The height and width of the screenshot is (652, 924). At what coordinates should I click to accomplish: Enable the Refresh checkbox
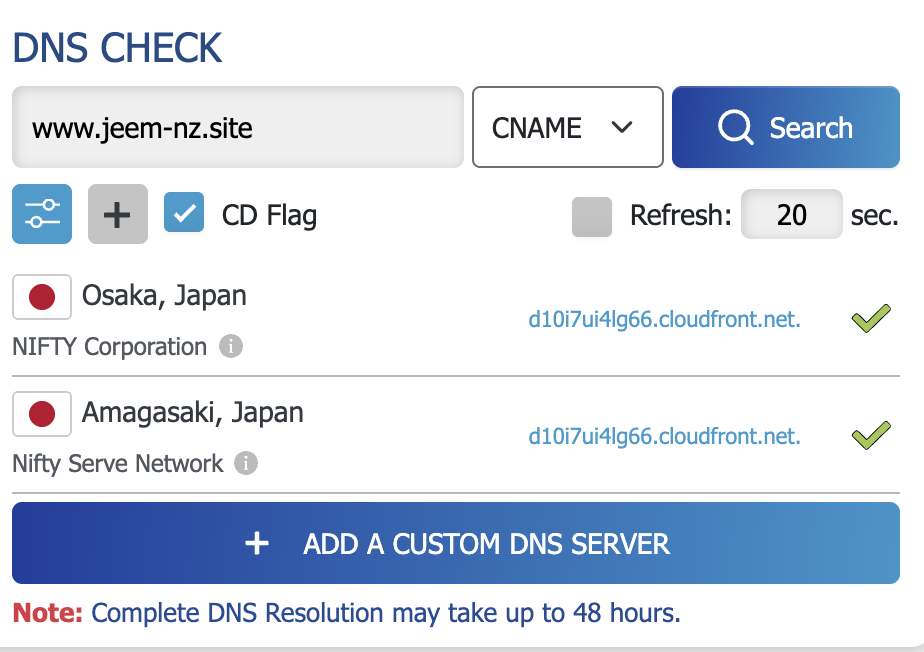[x=592, y=216]
